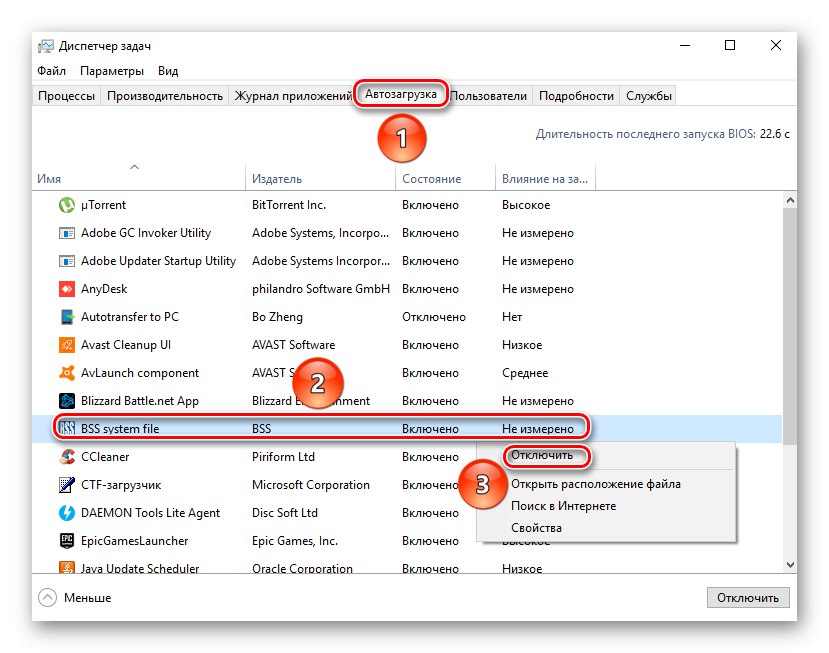
Task: Collapse view with the Меньше arrow
Action: [x=47, y=597]
